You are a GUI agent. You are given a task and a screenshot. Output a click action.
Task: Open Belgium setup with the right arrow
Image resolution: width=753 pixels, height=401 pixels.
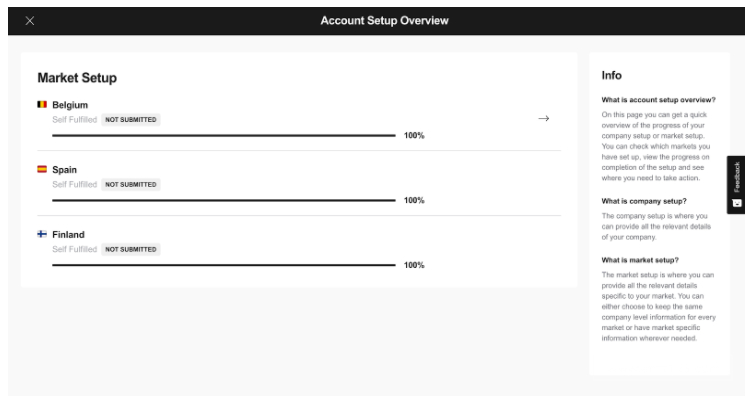(x=544, y=119)
